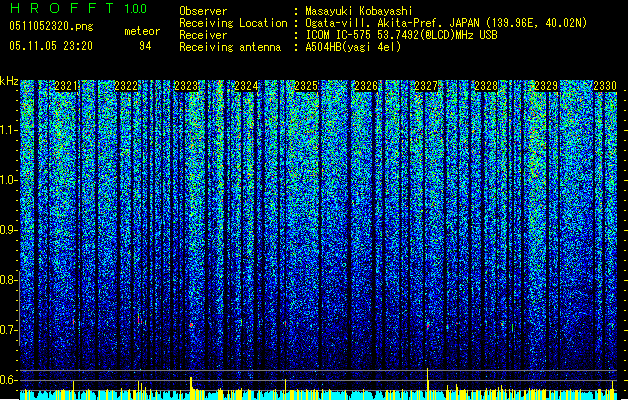Click the 2327 time marker
Screen dimensions: 629x400
[x=426, y=86]
